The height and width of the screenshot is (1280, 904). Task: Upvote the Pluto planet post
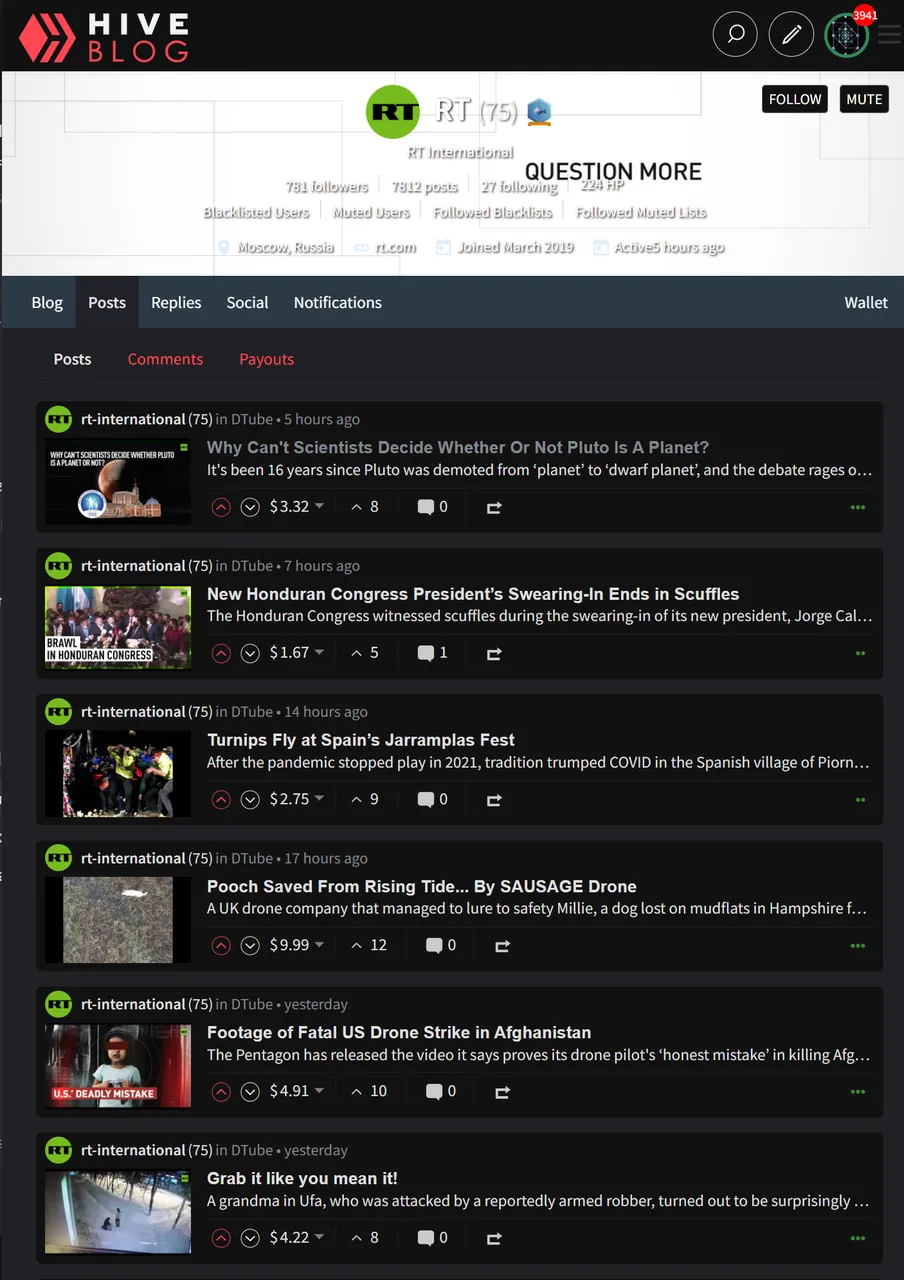(221, 507)
